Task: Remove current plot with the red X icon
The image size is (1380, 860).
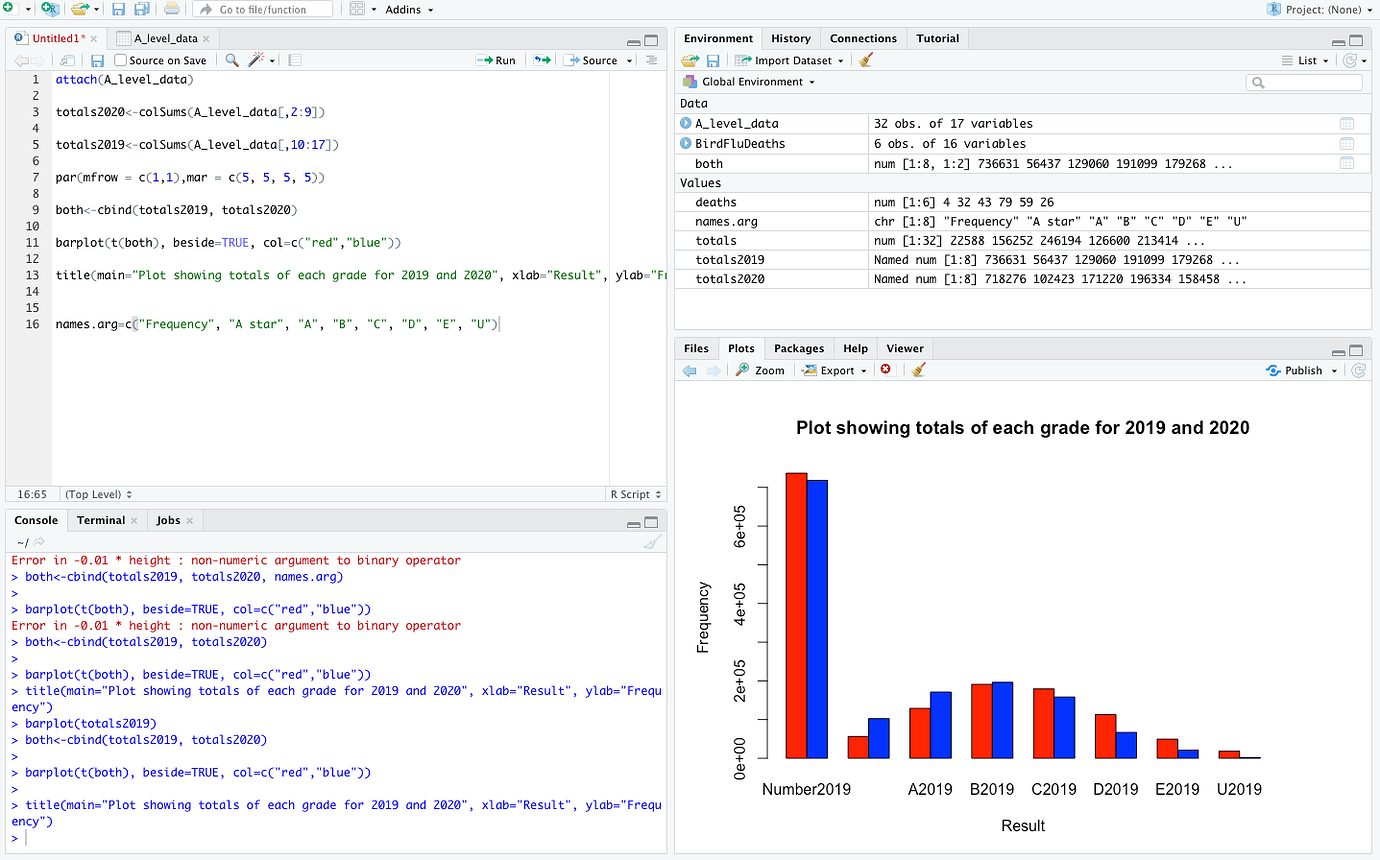Action: 885,370
